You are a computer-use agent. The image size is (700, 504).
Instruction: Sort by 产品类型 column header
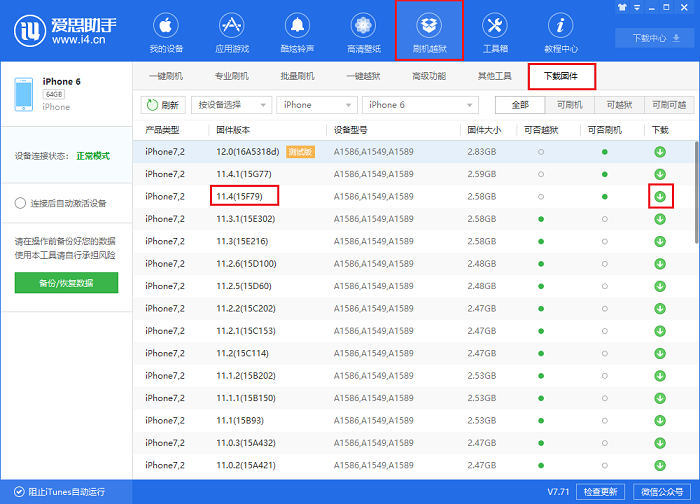[x=162, y=130]
